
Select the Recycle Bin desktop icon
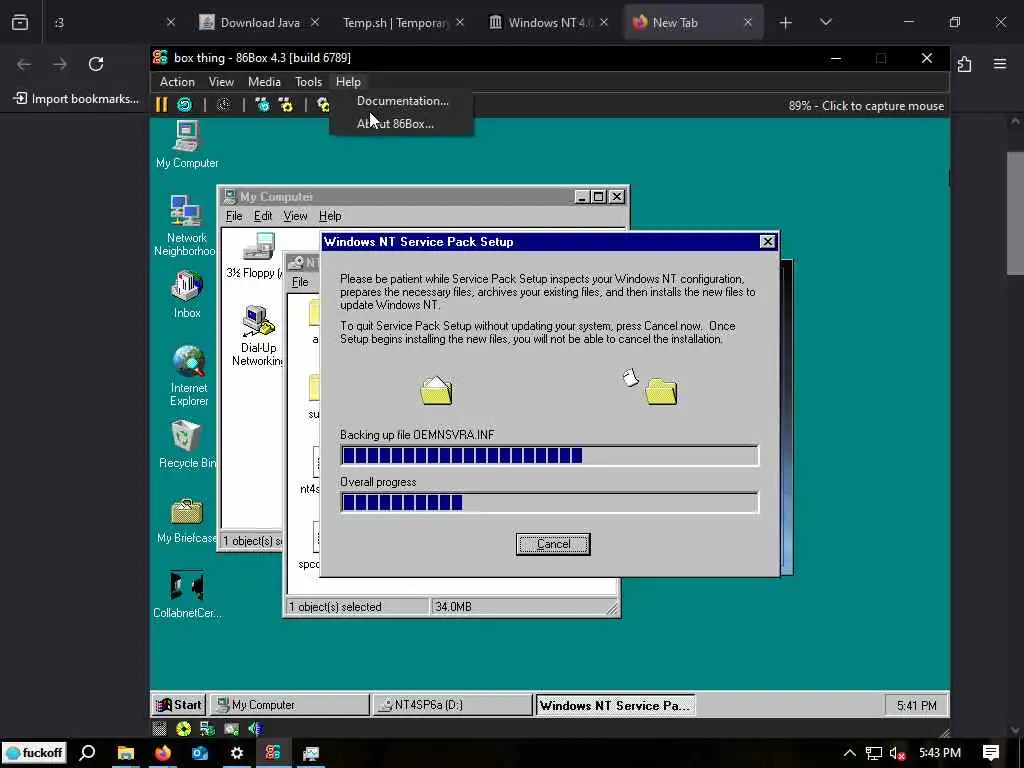186,445
